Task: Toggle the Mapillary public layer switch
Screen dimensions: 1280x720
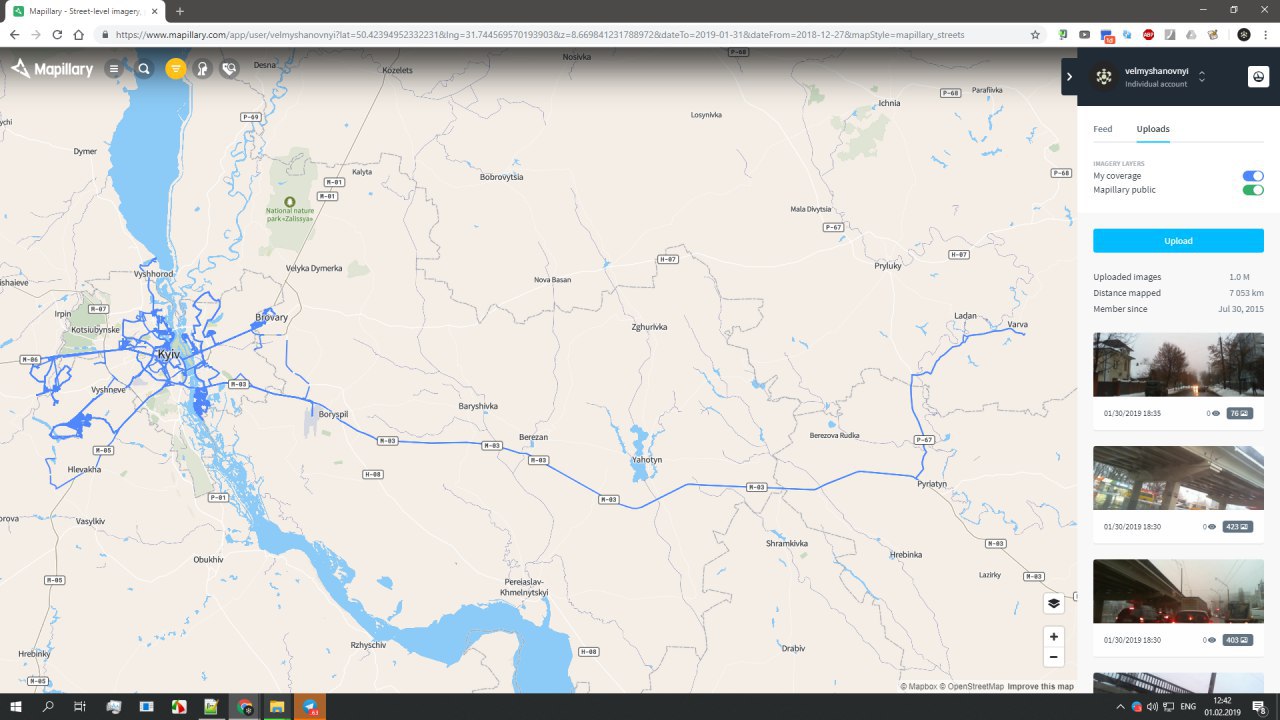Action: click(x=1253, y=190)
